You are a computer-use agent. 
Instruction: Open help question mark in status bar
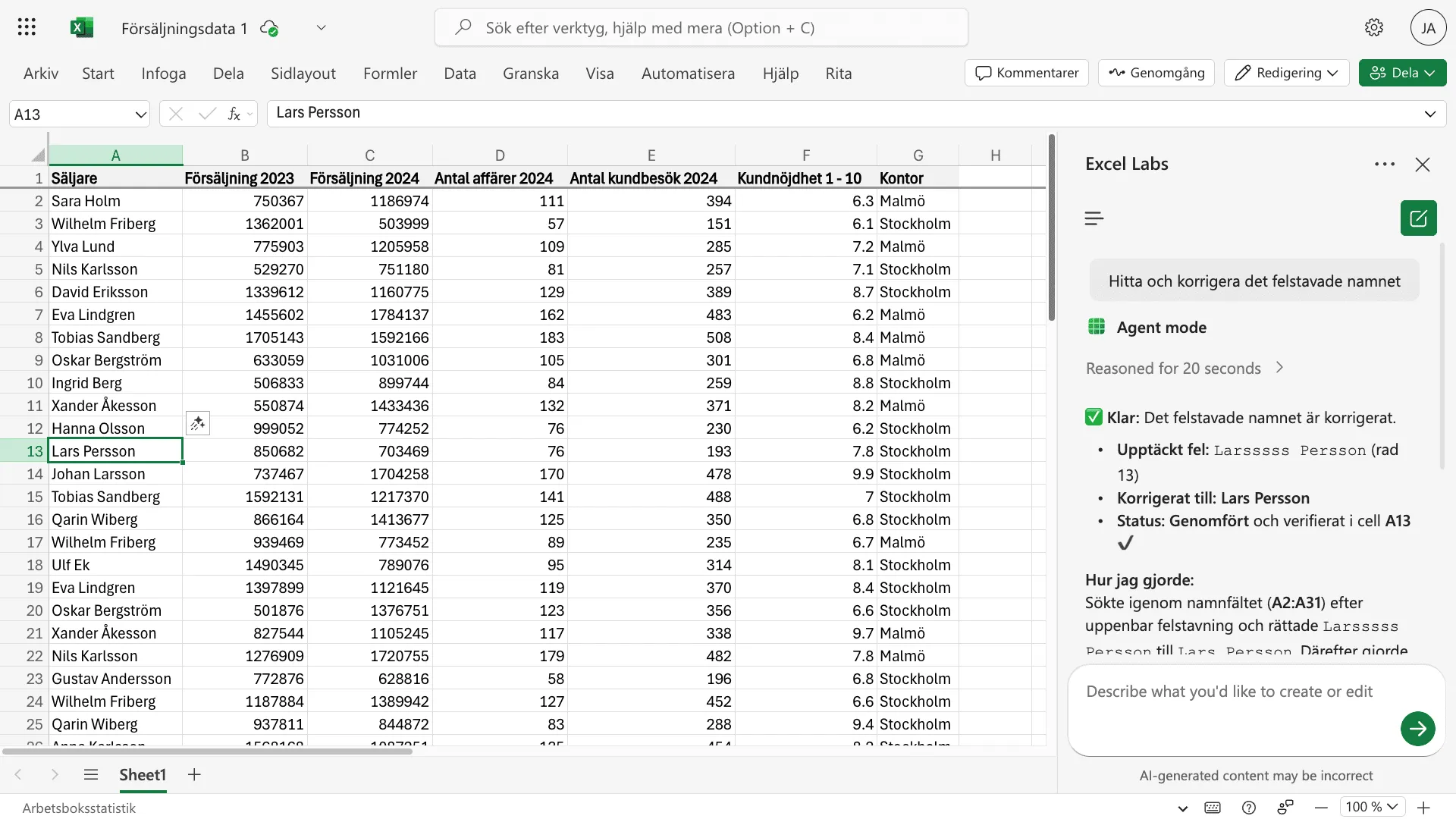[x=1249, y=808]
